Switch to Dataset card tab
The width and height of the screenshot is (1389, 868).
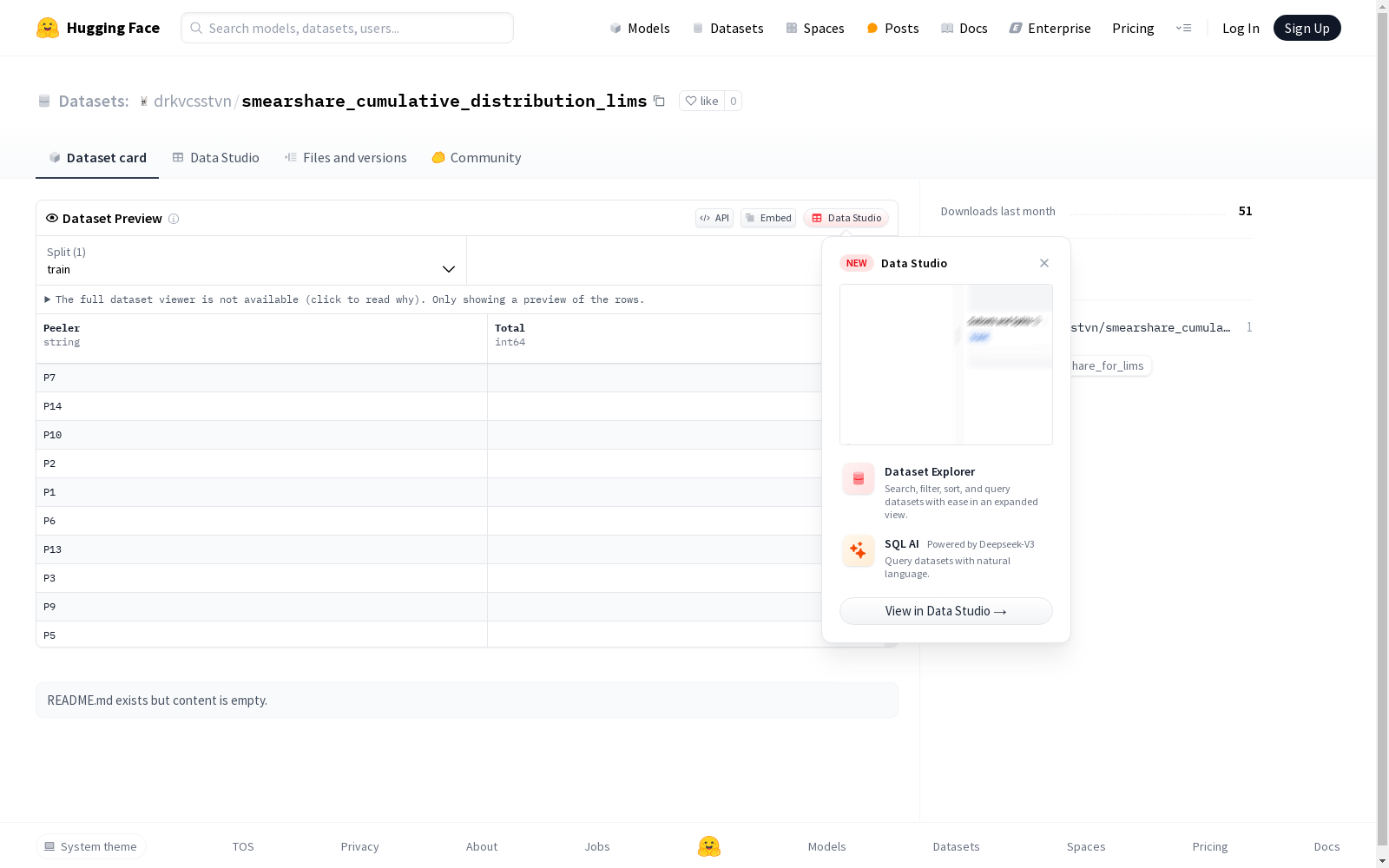(97, 157)
